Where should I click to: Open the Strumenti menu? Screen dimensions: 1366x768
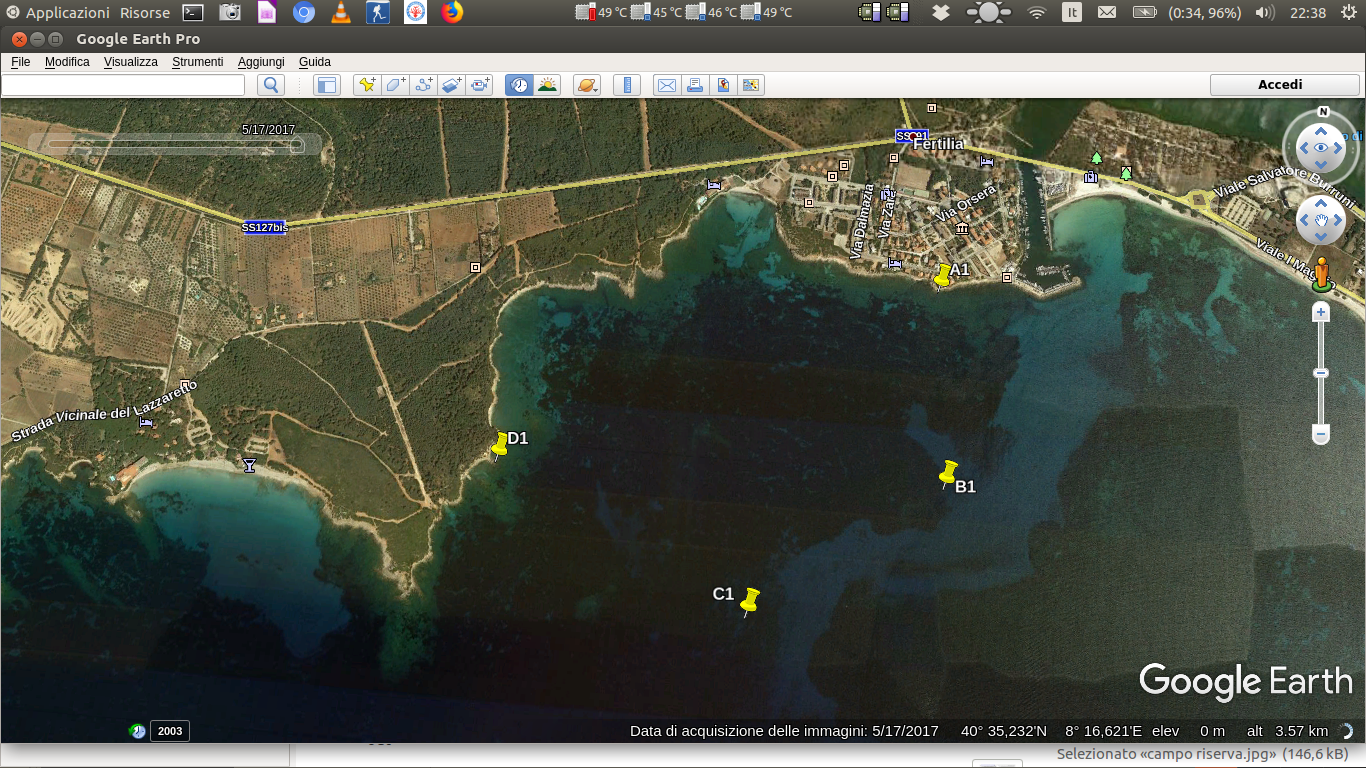click(x=197, y=62)
